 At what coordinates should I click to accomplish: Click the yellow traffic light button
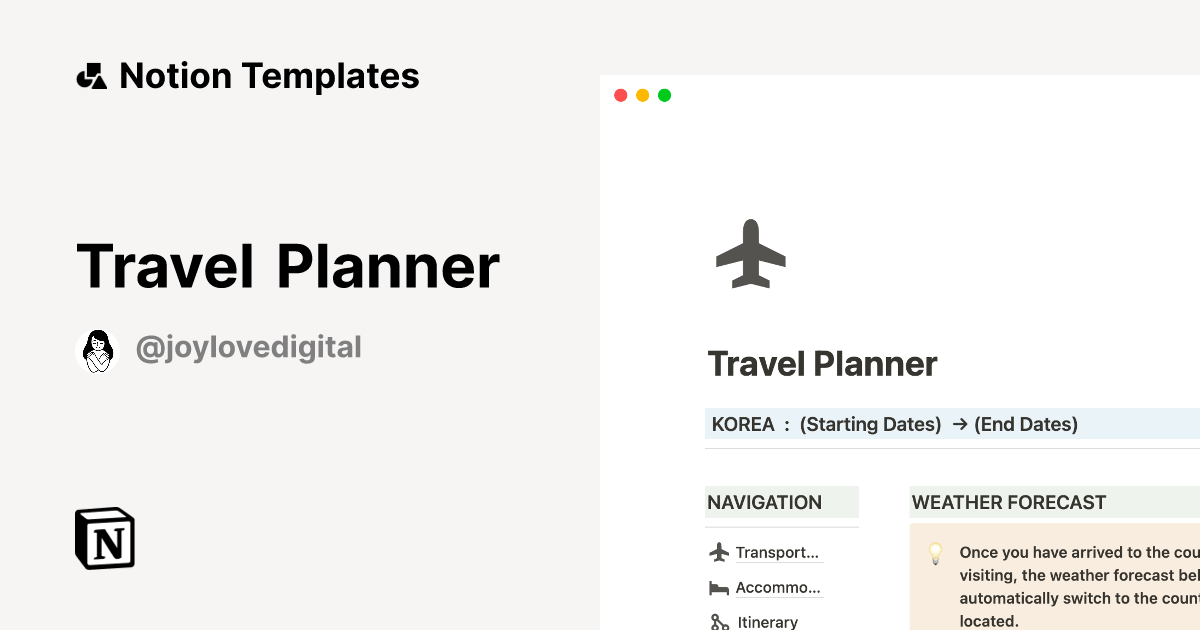tap(642, 94)
